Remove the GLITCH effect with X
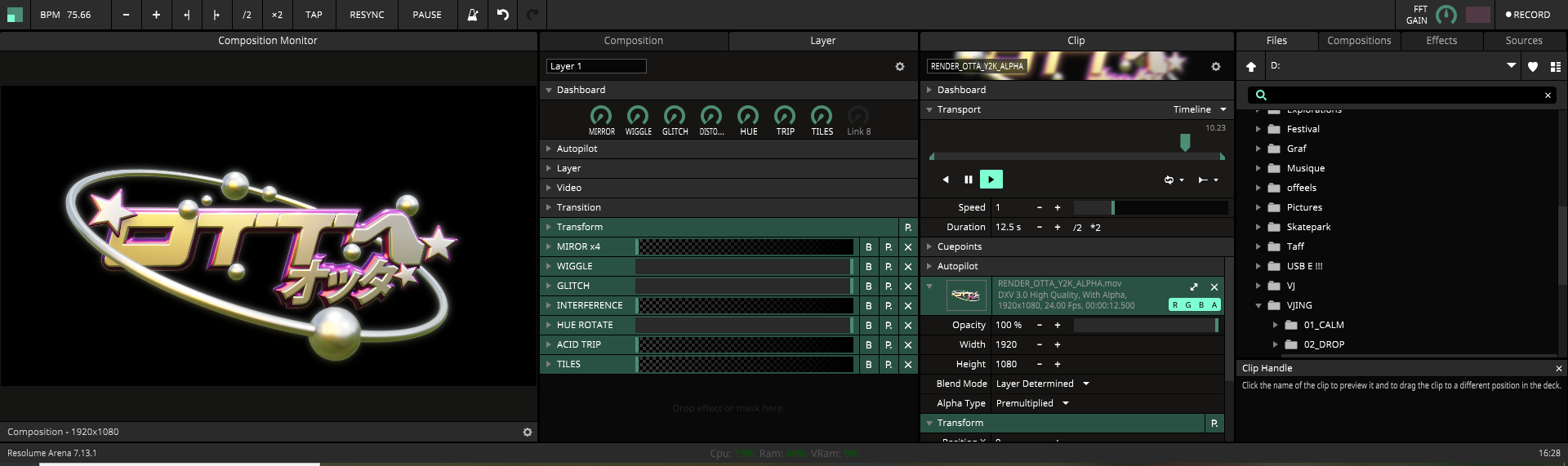 pos(908,286)
